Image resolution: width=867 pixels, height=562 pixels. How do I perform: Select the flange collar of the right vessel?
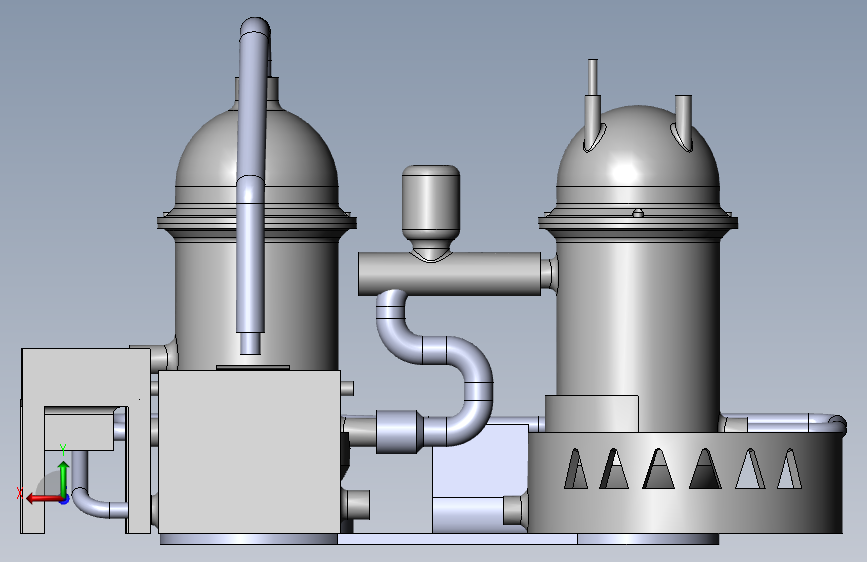pyautogui.click(x=638, y=222)
